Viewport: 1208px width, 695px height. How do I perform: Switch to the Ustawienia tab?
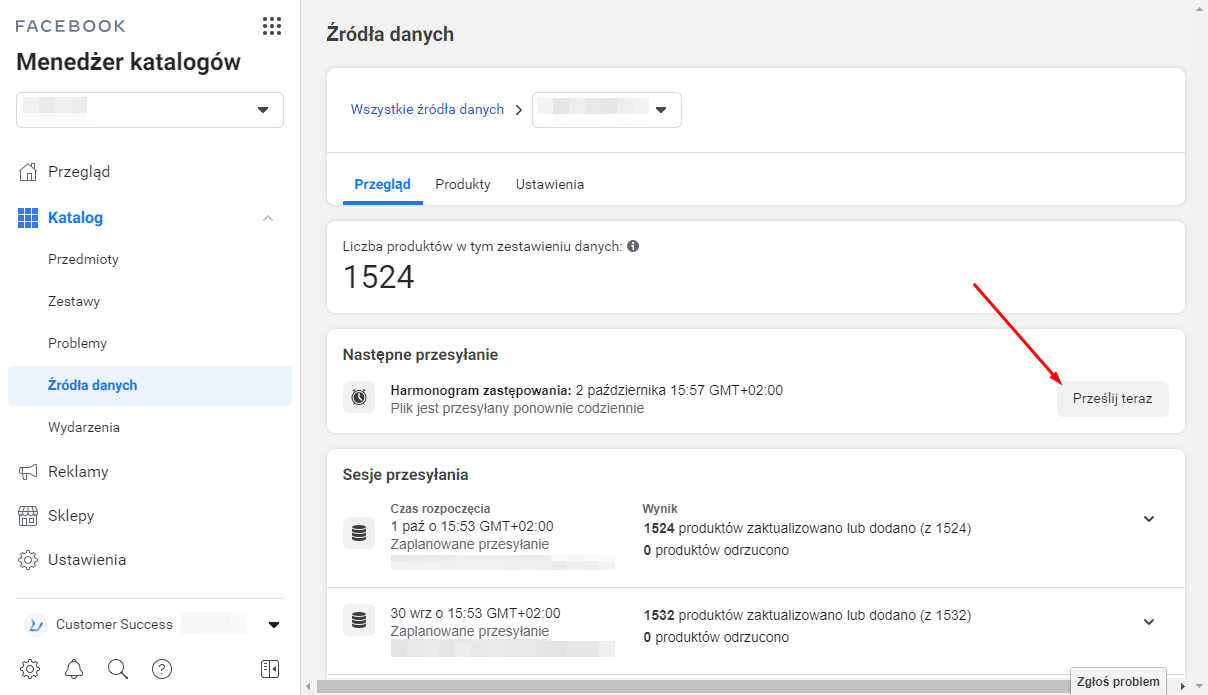click(x=550, y=185)
